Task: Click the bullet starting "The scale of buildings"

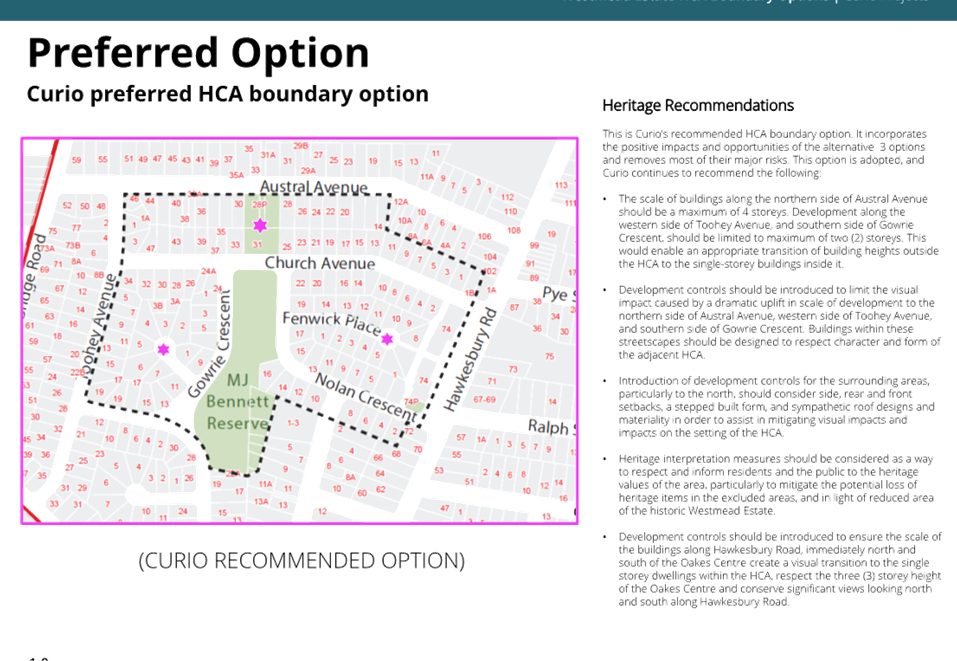Action: pyautogui.click(x=778, y=231)
